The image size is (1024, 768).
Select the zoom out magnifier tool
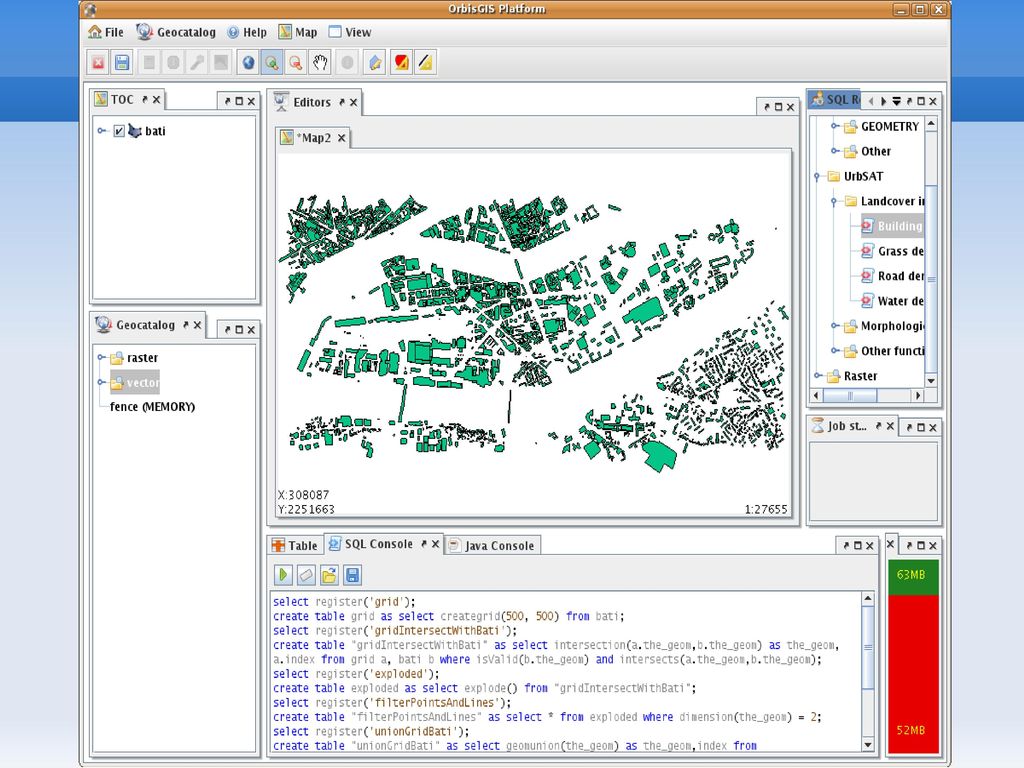click(x=296, y=63)
